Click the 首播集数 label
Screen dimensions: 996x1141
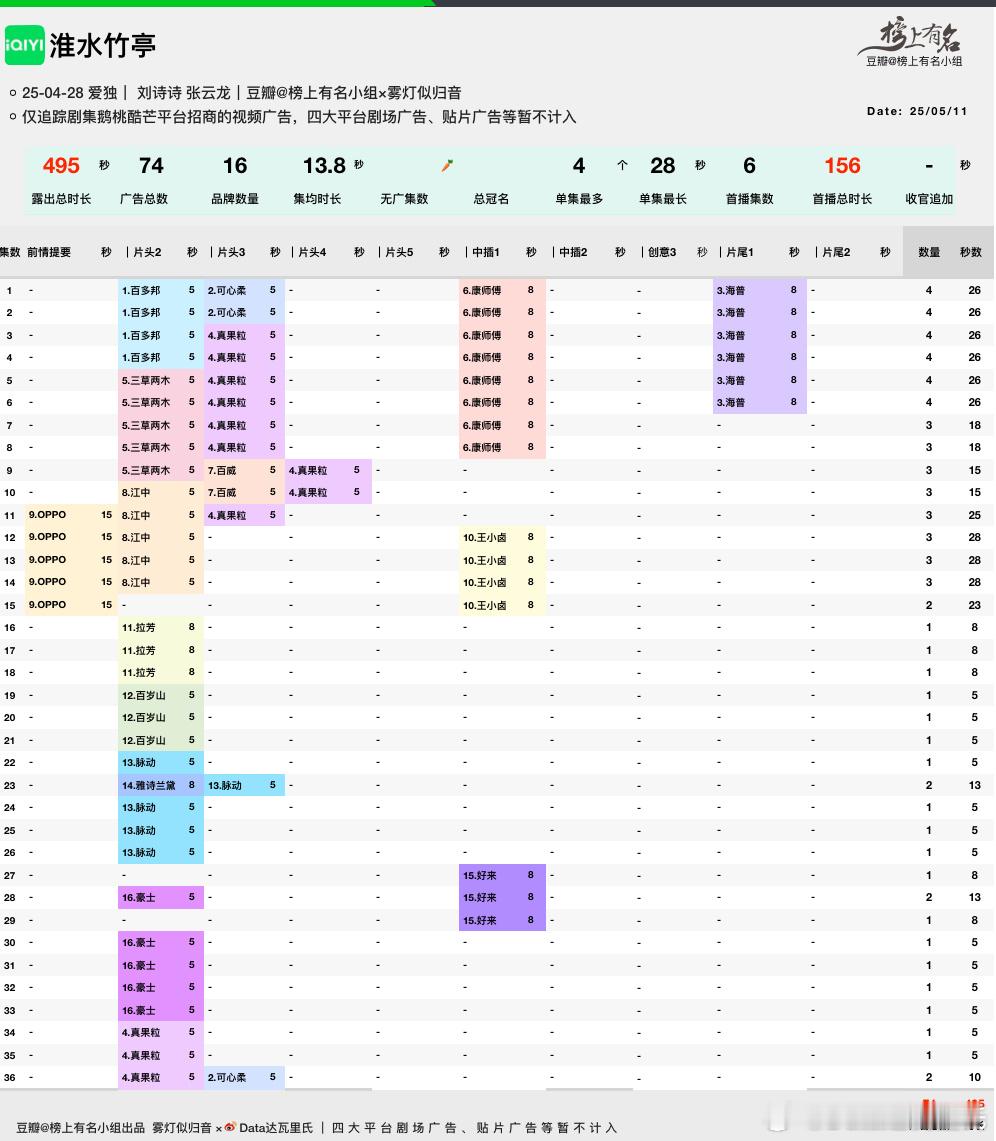[x=749, y=199]
